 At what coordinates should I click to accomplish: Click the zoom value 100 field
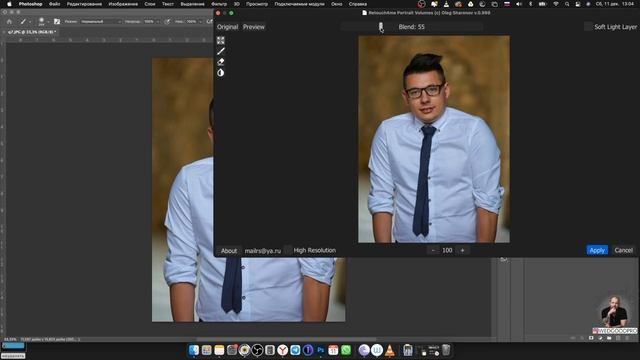(x=447, y=250)
